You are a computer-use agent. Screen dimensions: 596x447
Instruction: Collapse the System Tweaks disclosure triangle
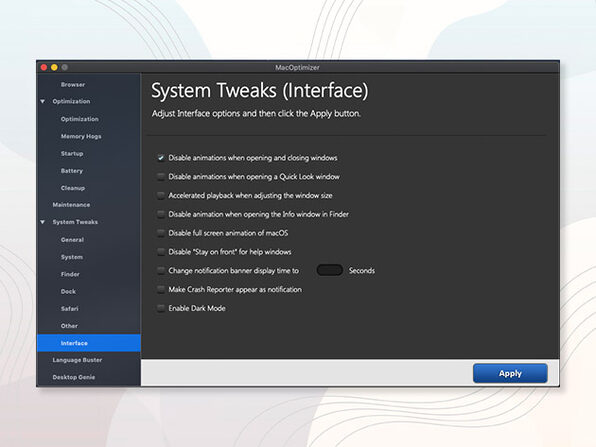click(x=43, y=222)
